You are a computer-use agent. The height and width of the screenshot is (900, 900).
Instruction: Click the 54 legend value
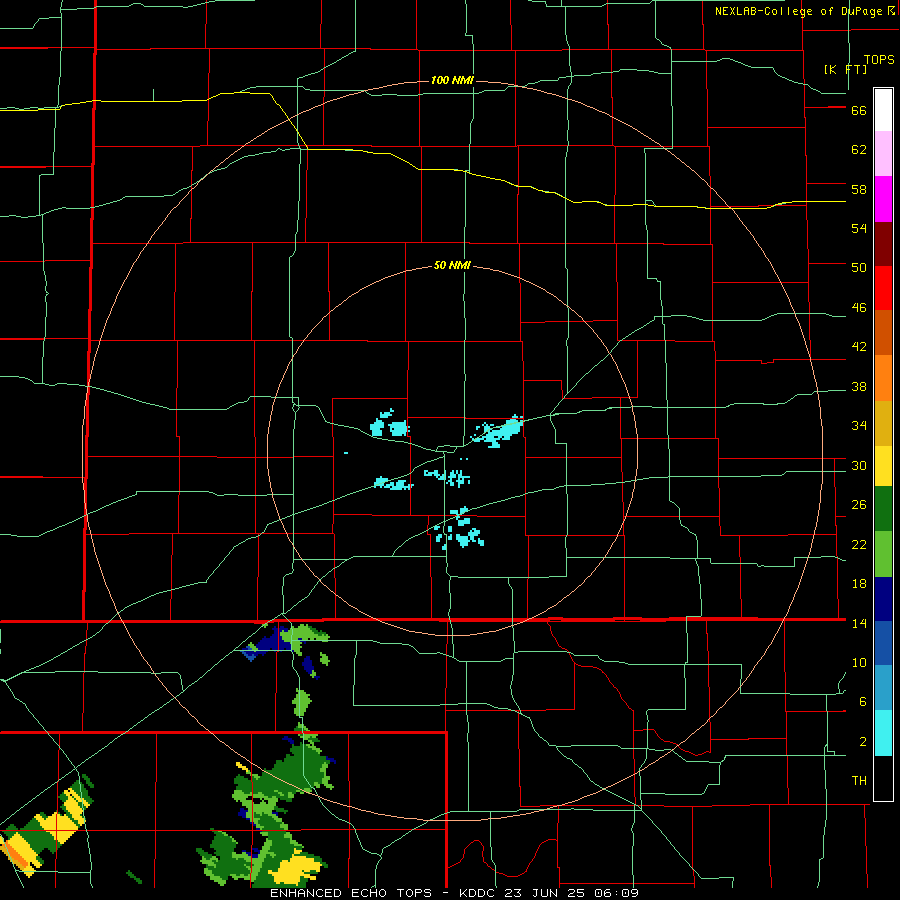(859, 228)
